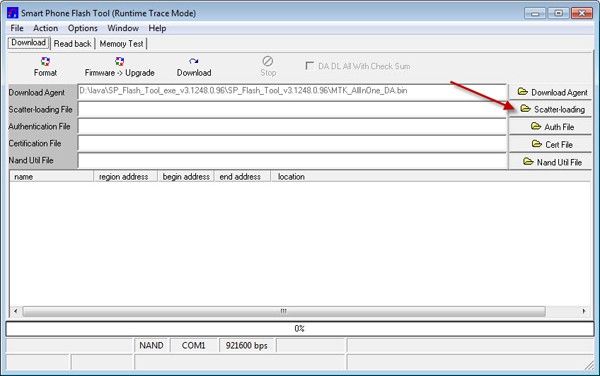The height and width of the screenshot is (376, 600).
Task: Switch to the Read back tab
Action: click(x=72, y=44)
